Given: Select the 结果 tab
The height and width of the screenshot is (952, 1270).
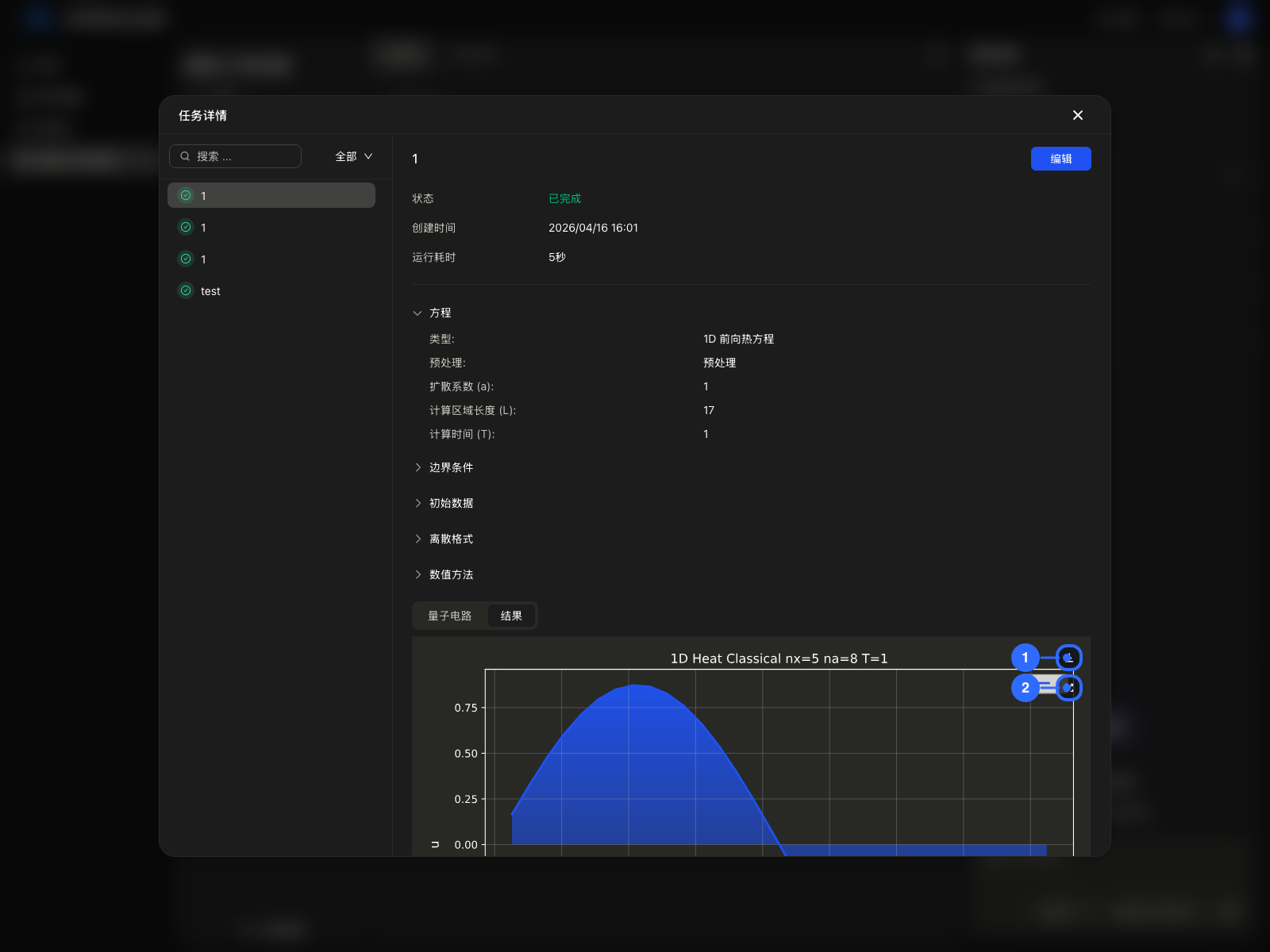Looking at the screenshot, I should [511, 616].
